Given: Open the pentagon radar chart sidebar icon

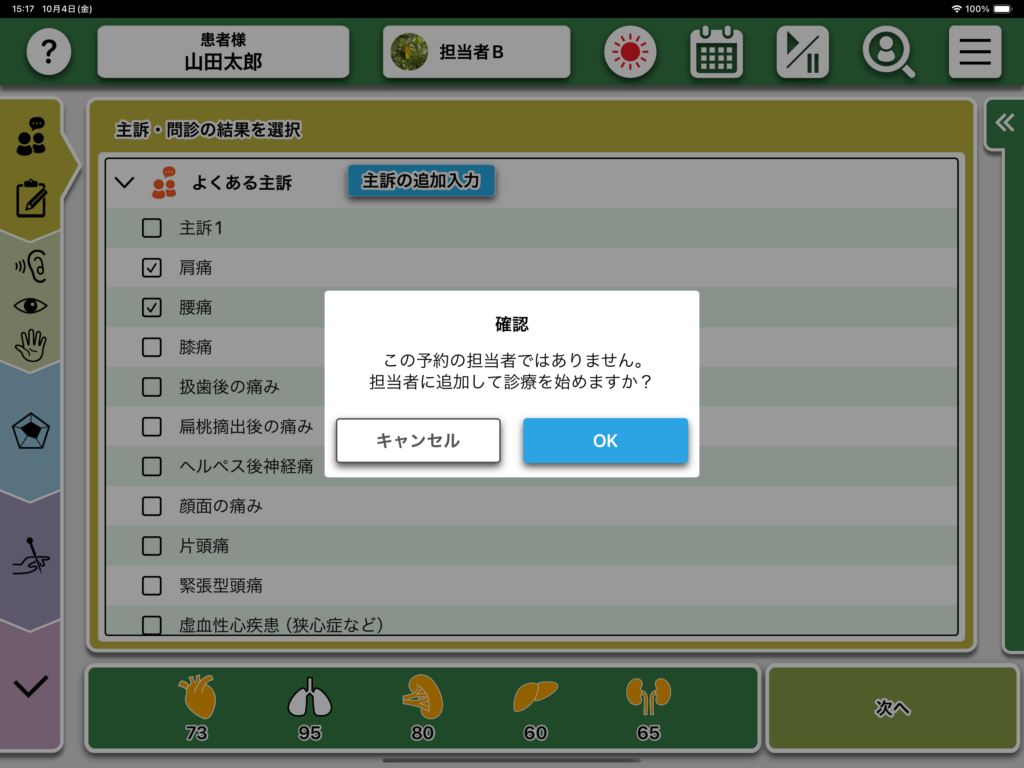Looking at the screenshot, I should [31, 431].
